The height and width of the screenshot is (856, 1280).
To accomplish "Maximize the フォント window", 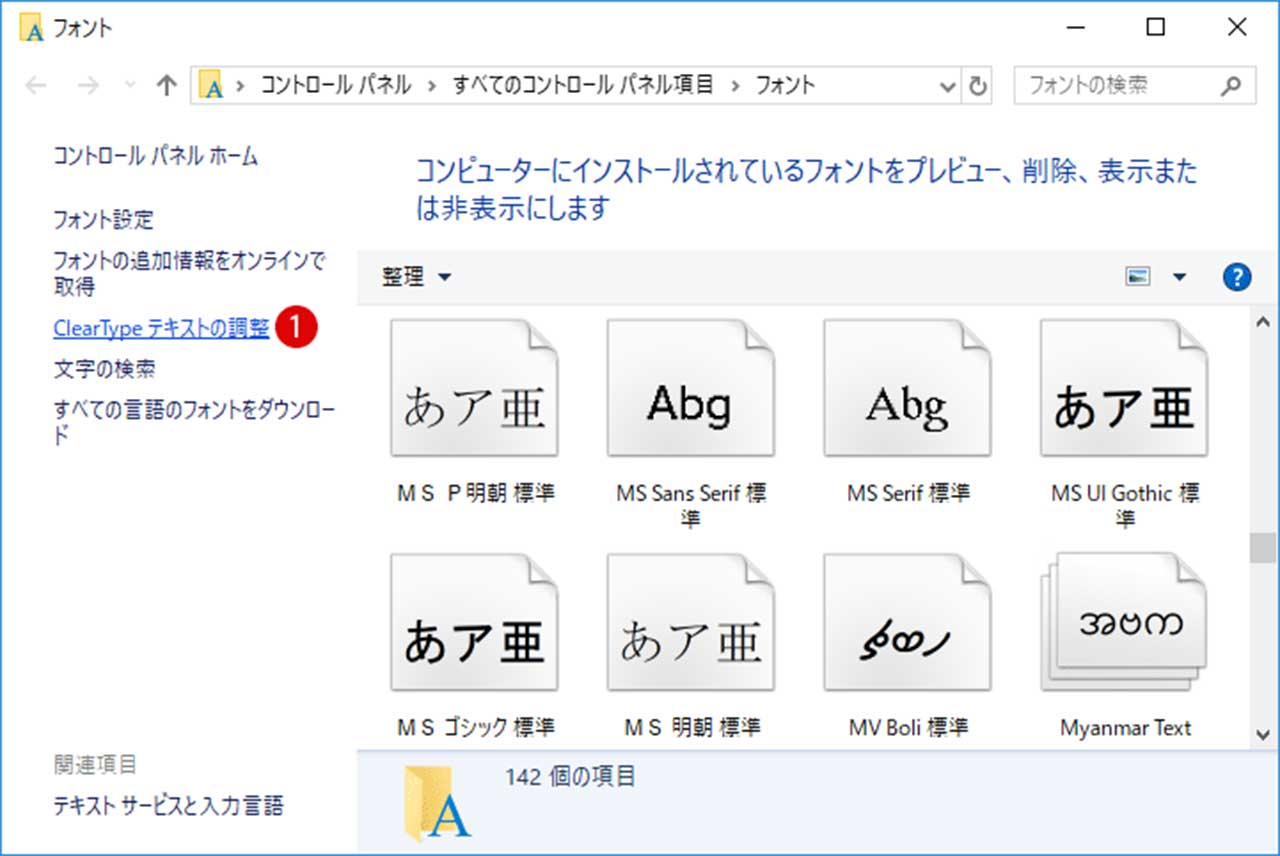I will pyautogui.click(x=1156, y=28).
